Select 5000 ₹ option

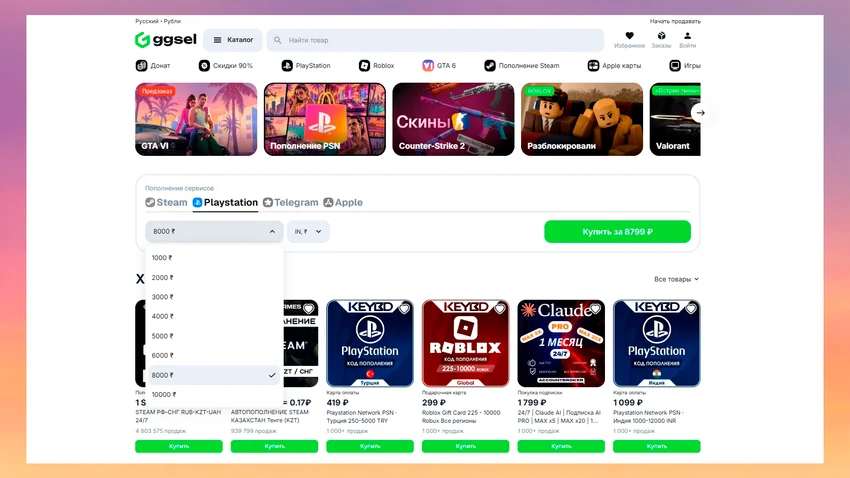click(x=214, y=336)
